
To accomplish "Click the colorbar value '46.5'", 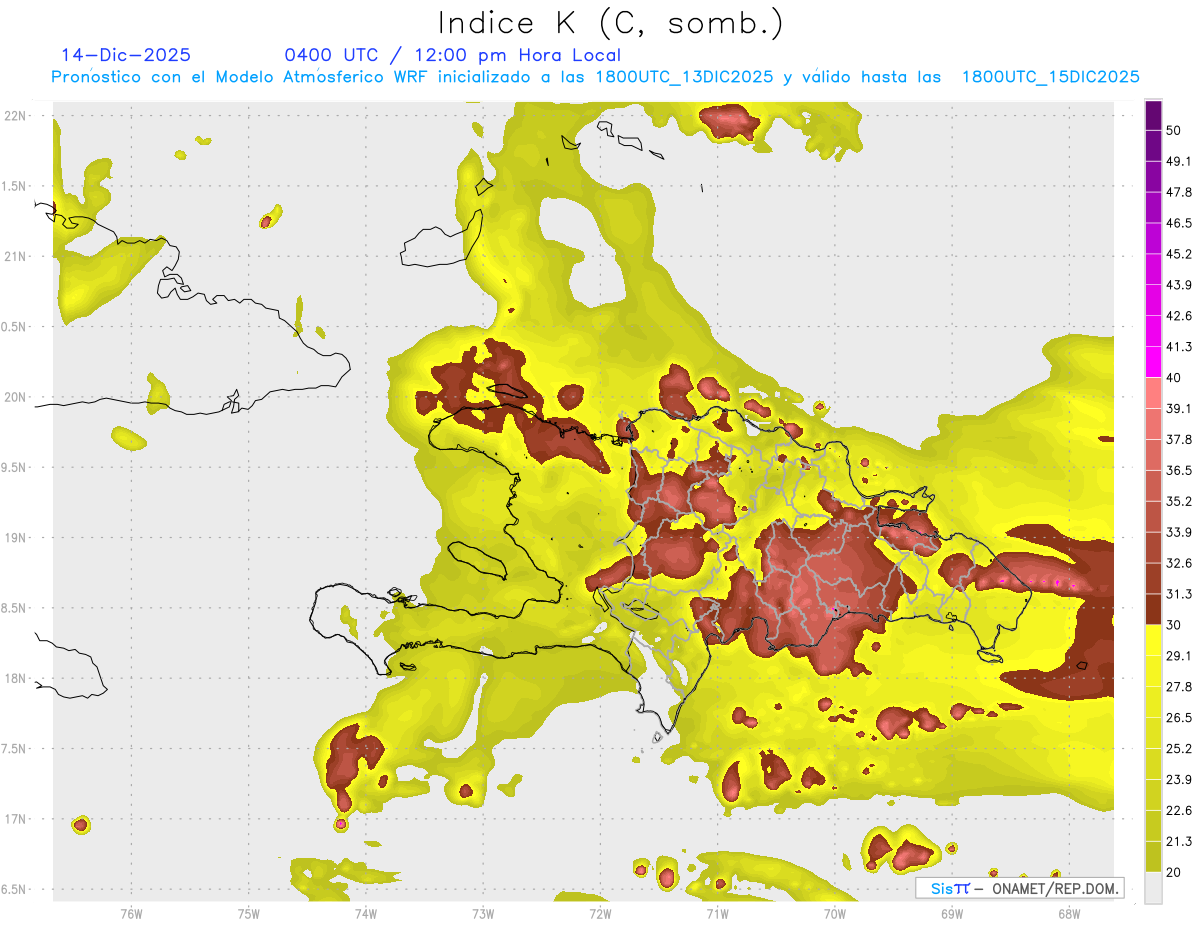I will pyautogui.click(x=1179, y=223).
